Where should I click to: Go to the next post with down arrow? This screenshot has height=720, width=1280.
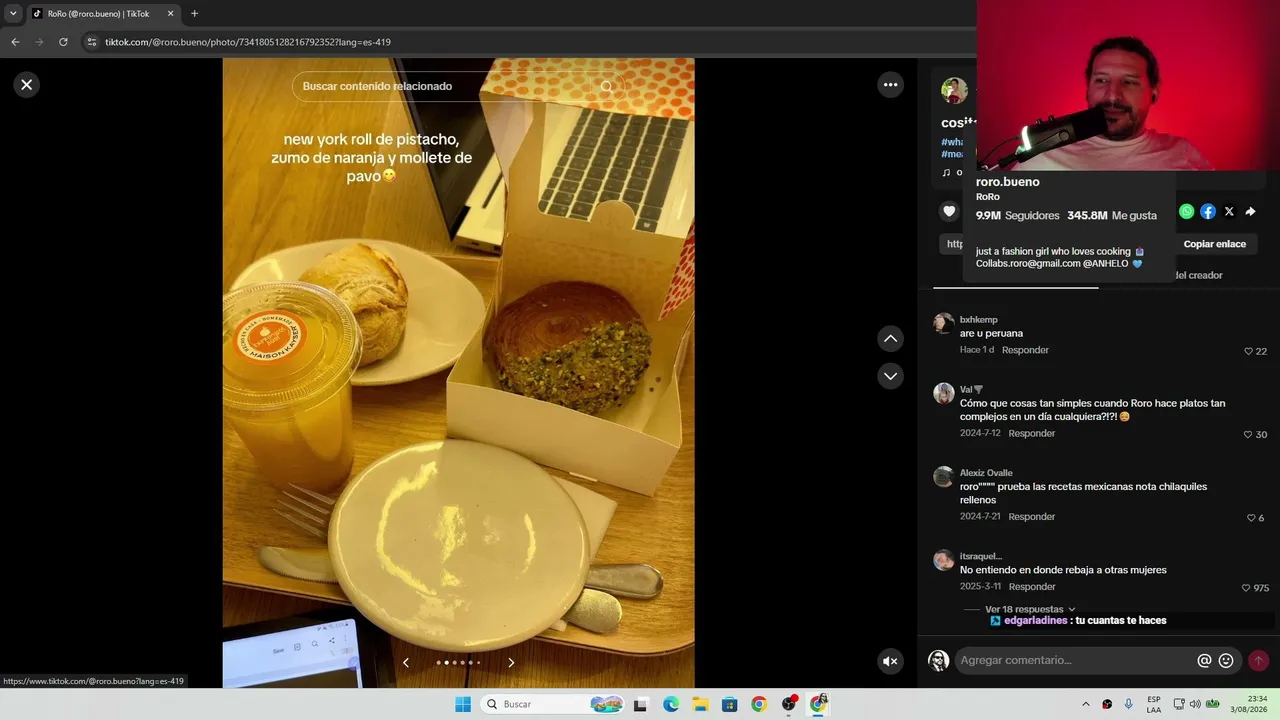point(891,376)
